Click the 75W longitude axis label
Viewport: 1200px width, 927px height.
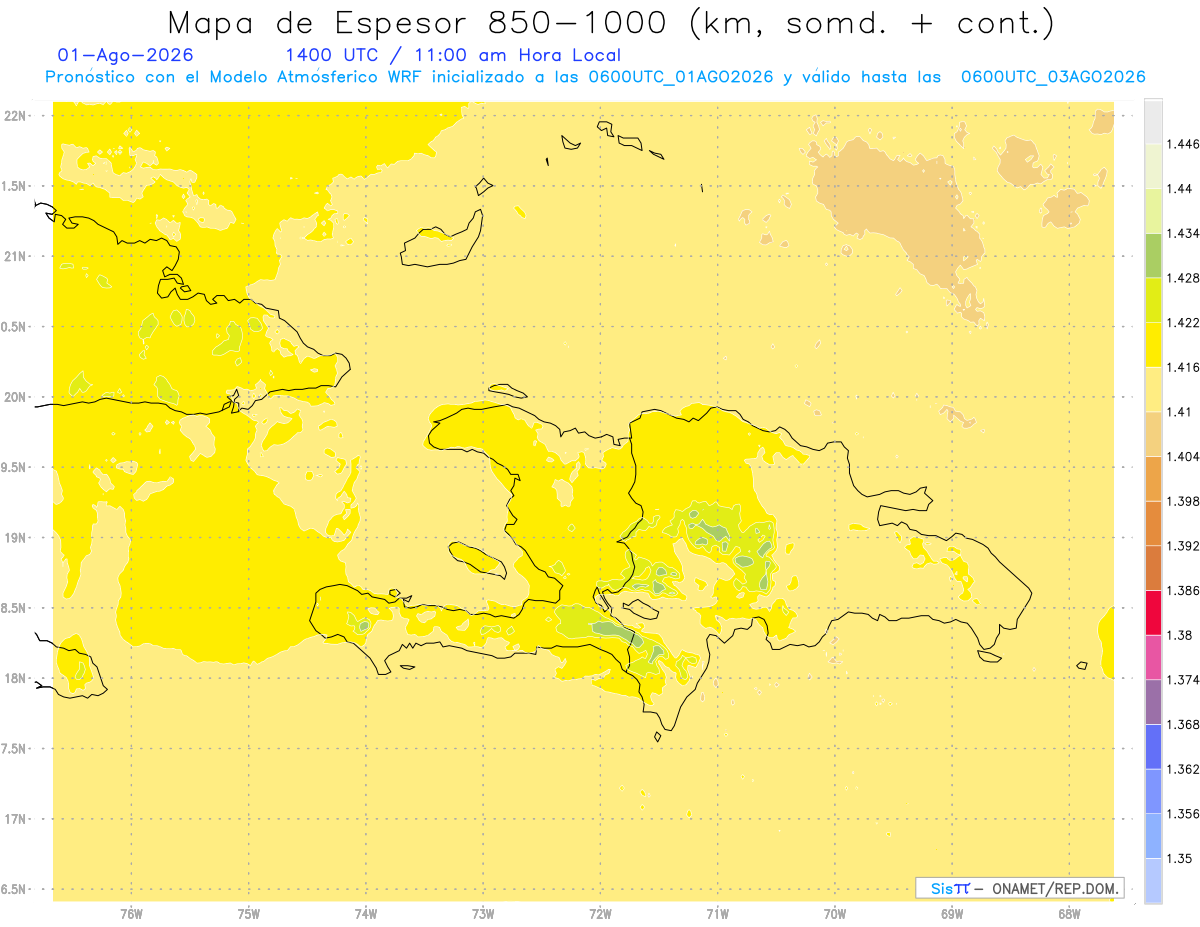pos(248,913)
